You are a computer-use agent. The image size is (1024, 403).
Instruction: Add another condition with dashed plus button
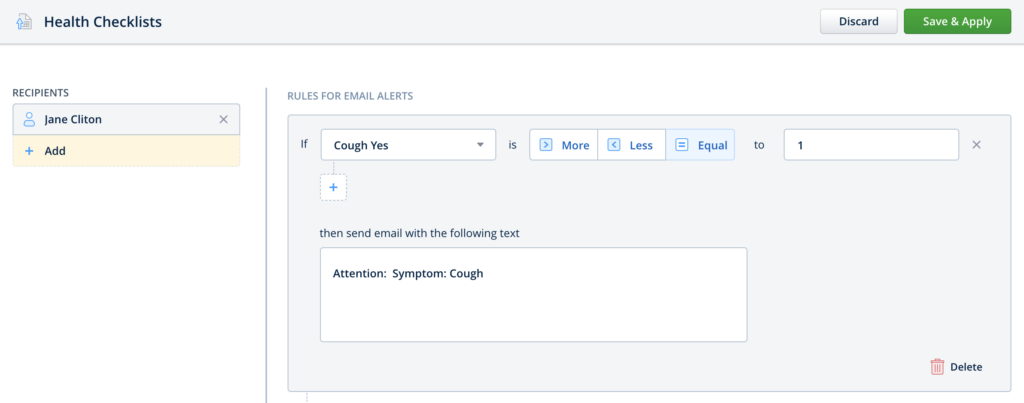(x=333, y=187)
